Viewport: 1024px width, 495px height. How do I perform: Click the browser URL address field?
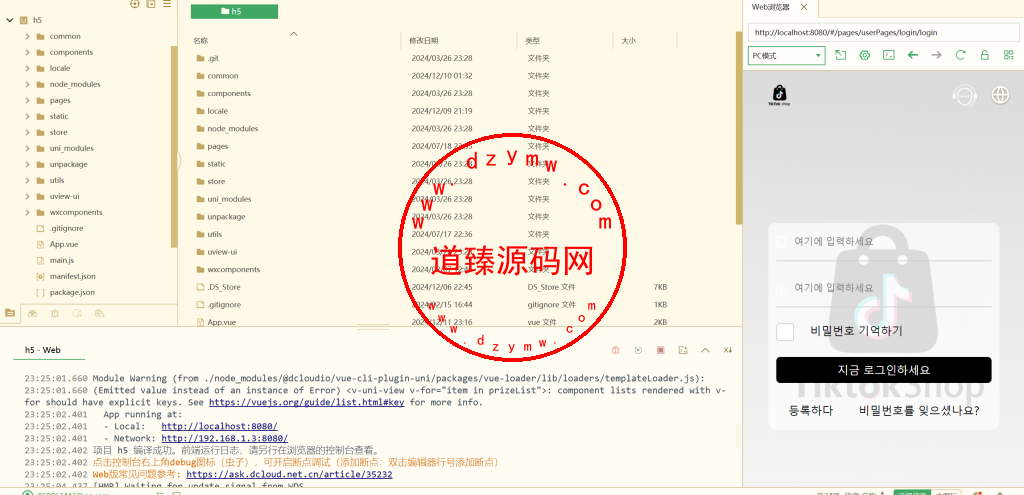point(884,31)
